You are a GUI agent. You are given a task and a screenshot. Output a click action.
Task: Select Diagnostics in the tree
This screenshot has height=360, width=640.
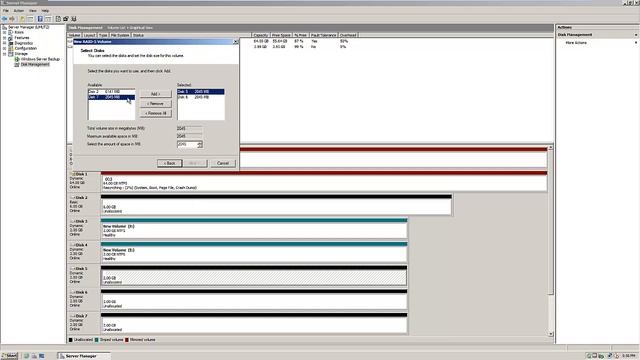tap(24, 43)
